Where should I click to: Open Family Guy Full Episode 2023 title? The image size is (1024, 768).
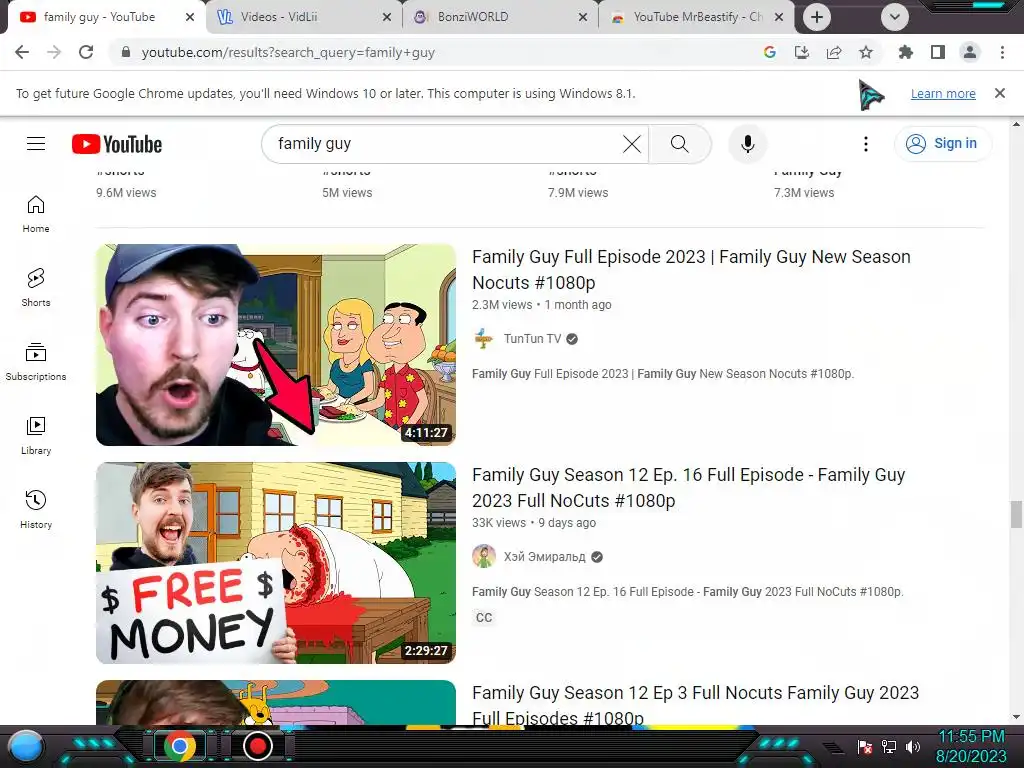[691, 269]
